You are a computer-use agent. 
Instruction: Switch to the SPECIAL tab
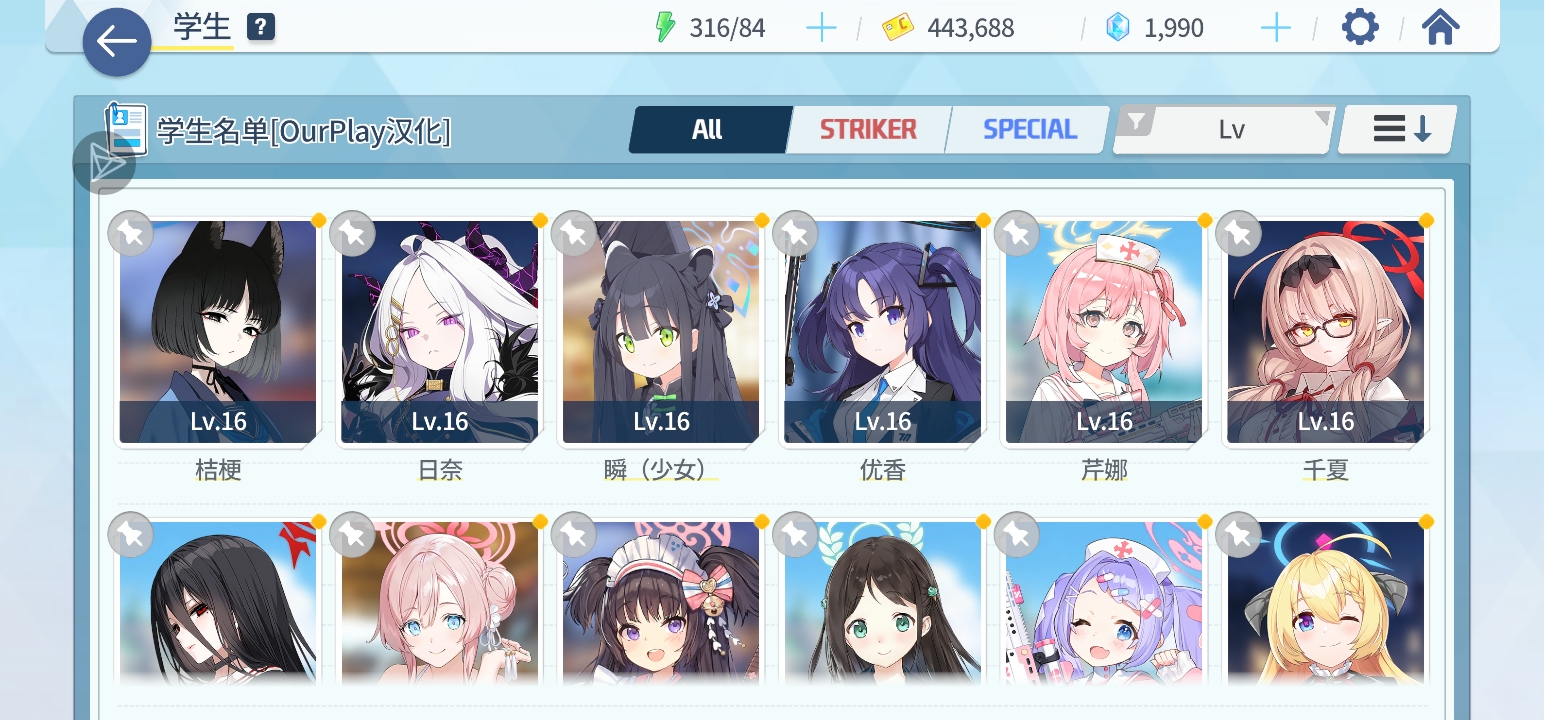(x=1029, y=130)
